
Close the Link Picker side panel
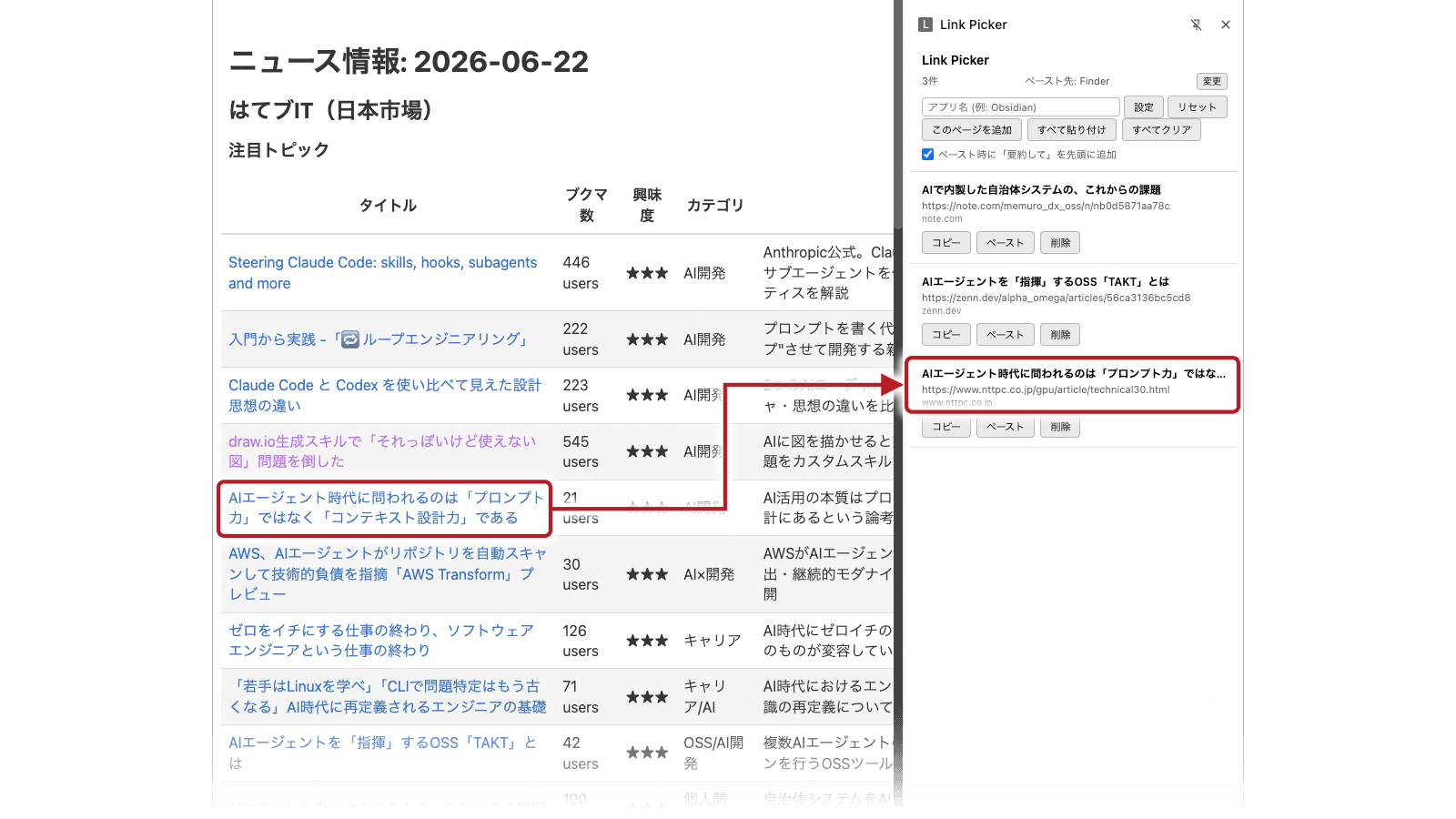tap(1226, 25)
